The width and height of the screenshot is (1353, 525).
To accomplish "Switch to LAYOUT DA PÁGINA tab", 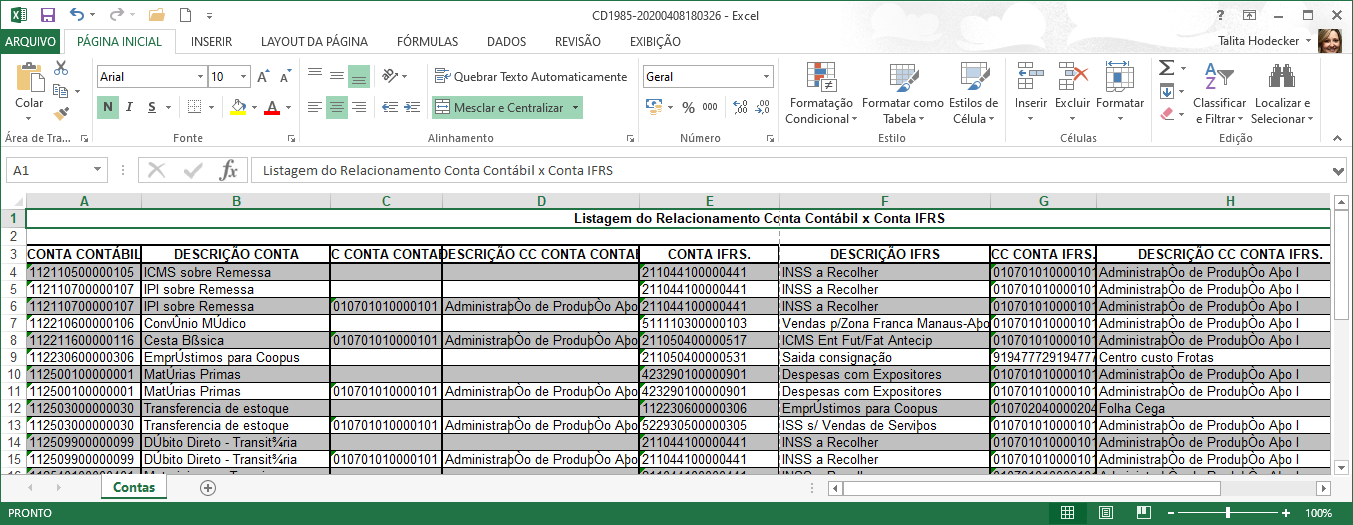I will pyautogui.click(x=314, y=42).
